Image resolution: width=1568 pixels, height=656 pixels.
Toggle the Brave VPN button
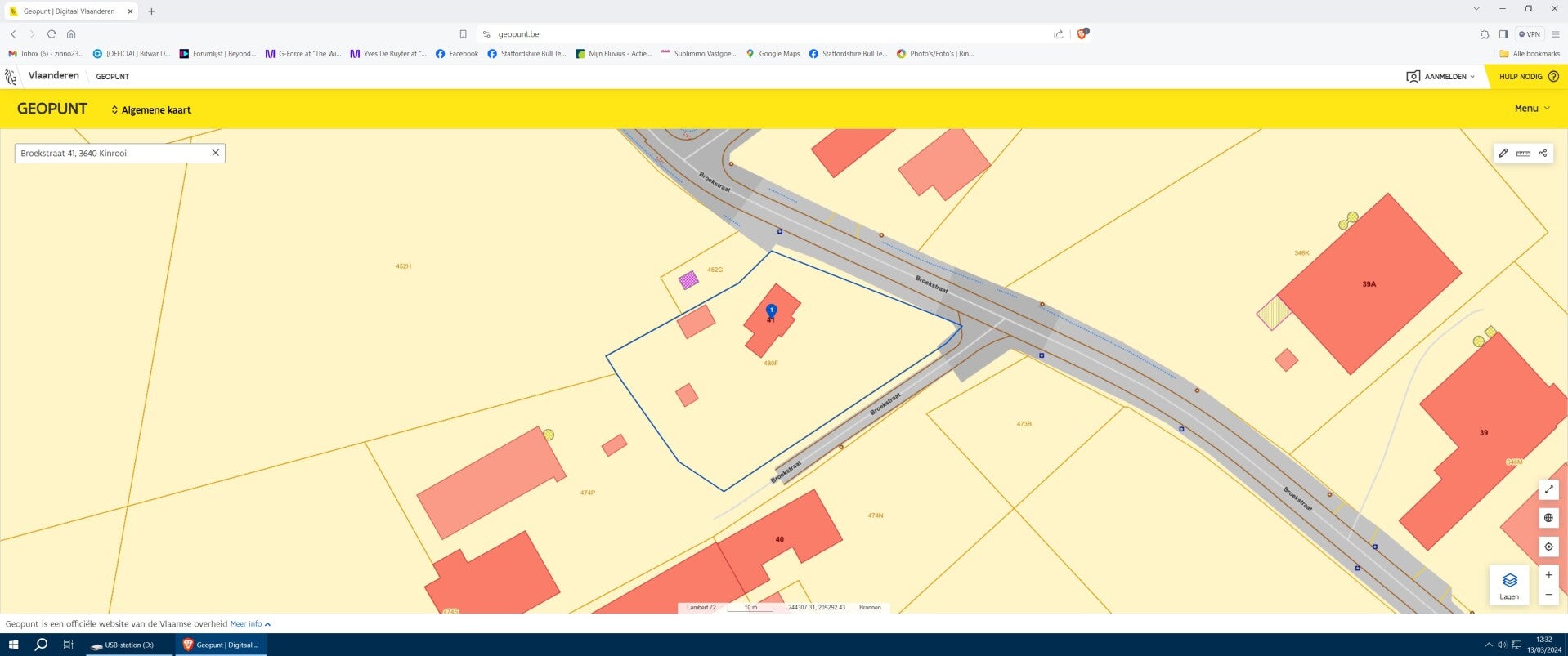coord(1529,34)
